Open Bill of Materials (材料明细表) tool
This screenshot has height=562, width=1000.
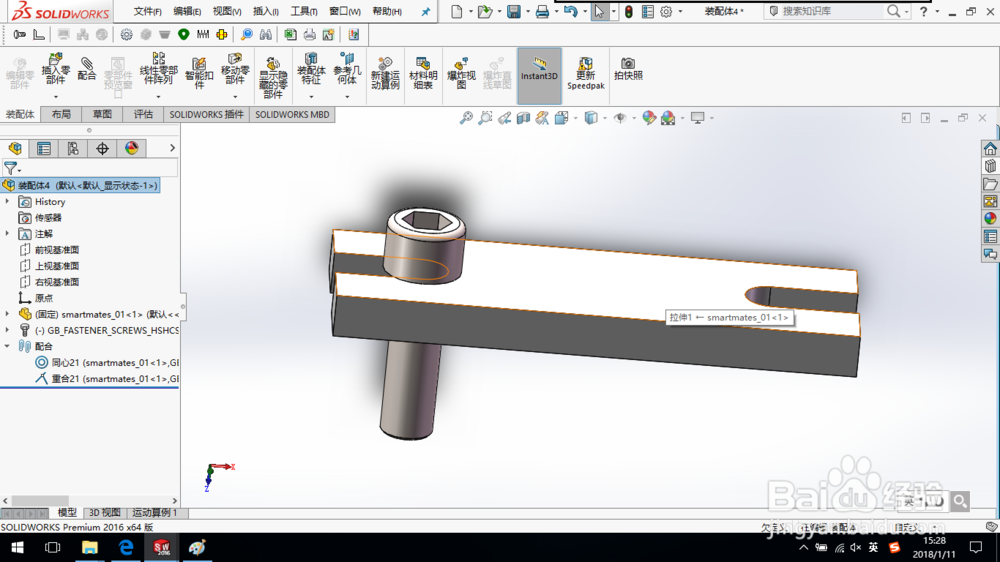423,73
